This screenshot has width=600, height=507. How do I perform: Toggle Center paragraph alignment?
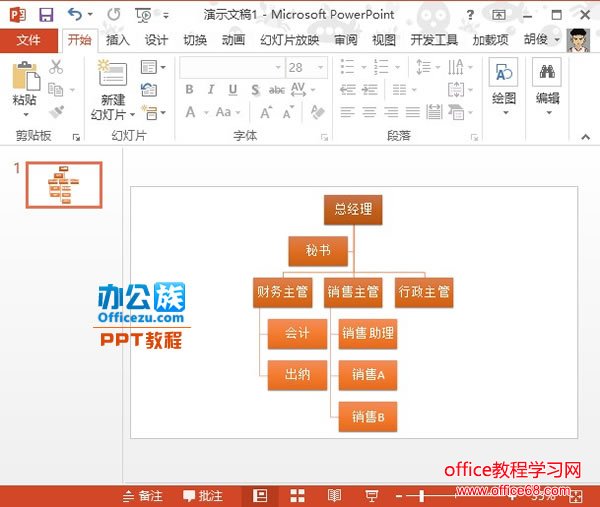tap(369, 112)
